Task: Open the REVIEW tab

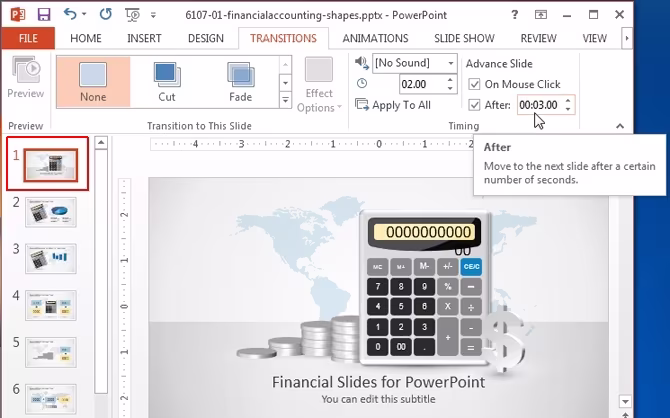Action: [538, 38]
